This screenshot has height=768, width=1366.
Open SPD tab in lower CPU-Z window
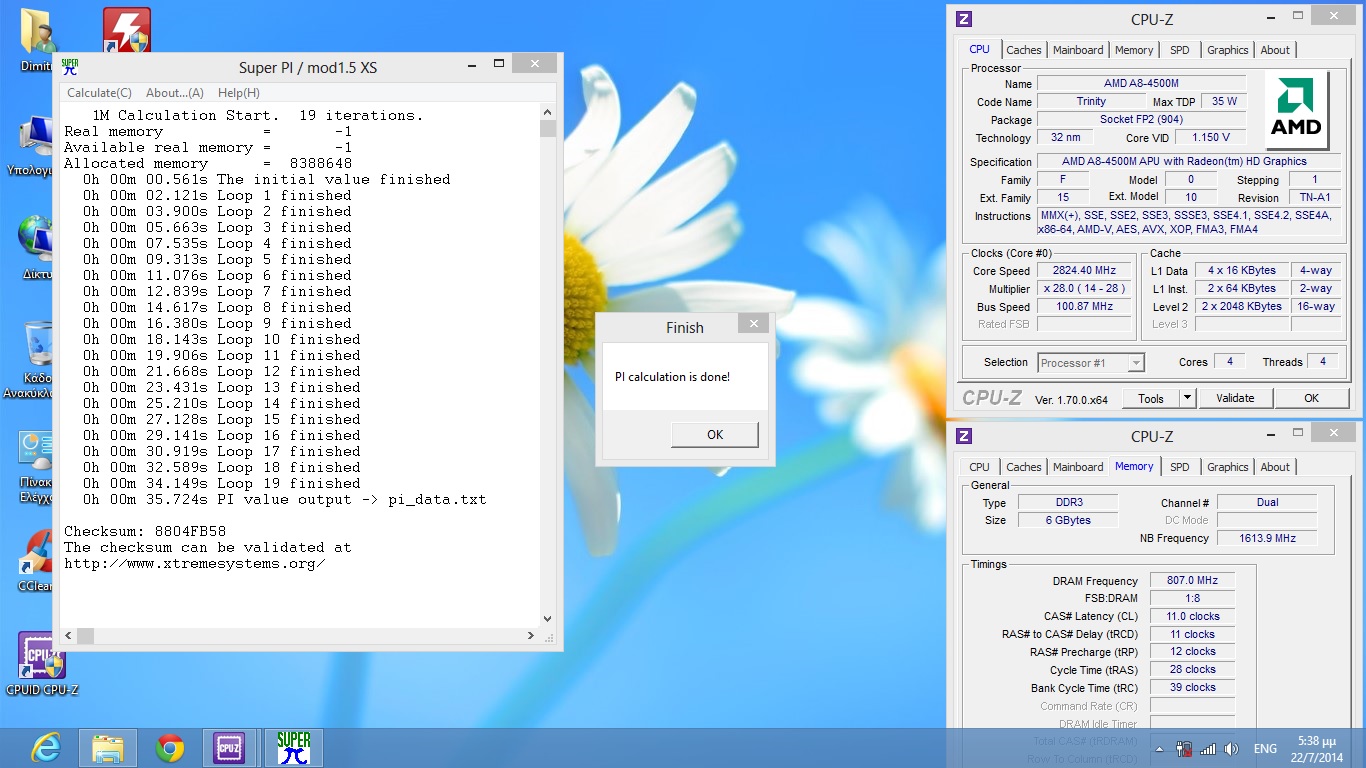1180,467
